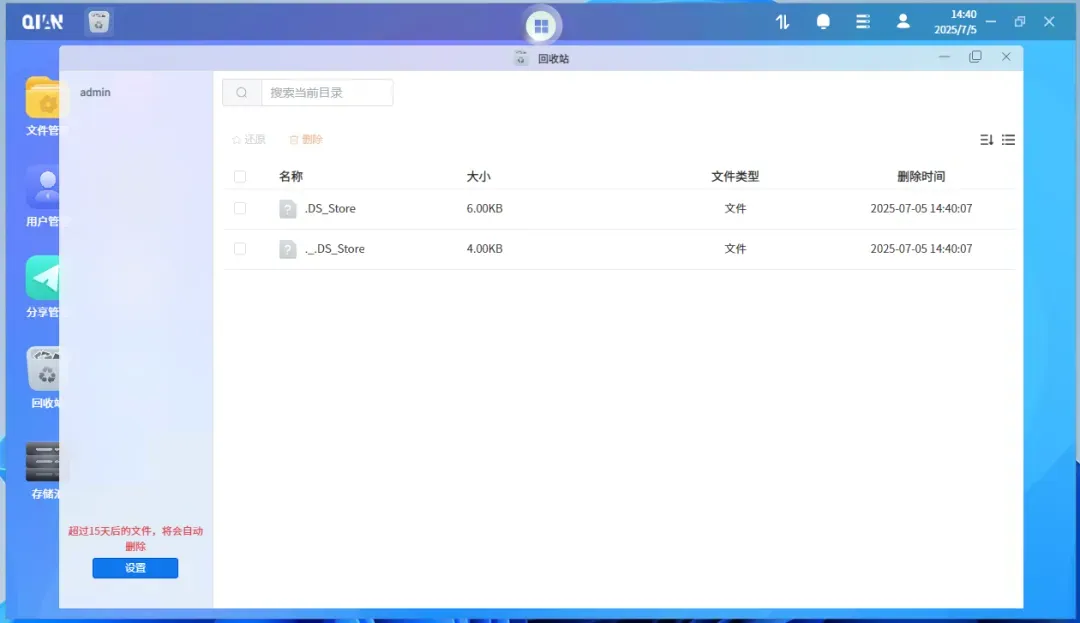Viewport: 1080px width, 623px height.
Task: Open the Share Management desktop icon
Action: point(43,288)
